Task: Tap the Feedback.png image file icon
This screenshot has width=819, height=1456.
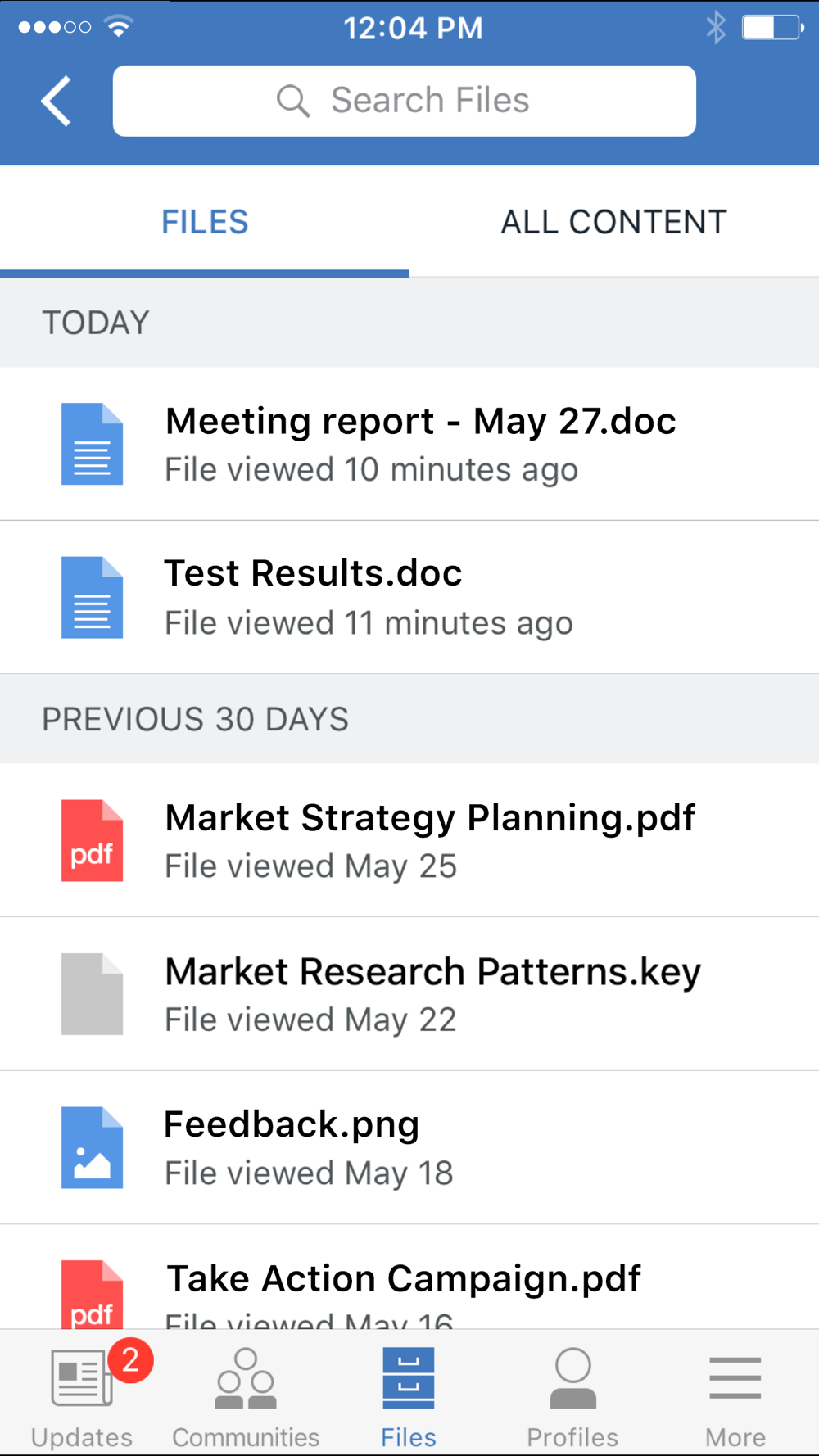Action: [x=92, y=1147]
